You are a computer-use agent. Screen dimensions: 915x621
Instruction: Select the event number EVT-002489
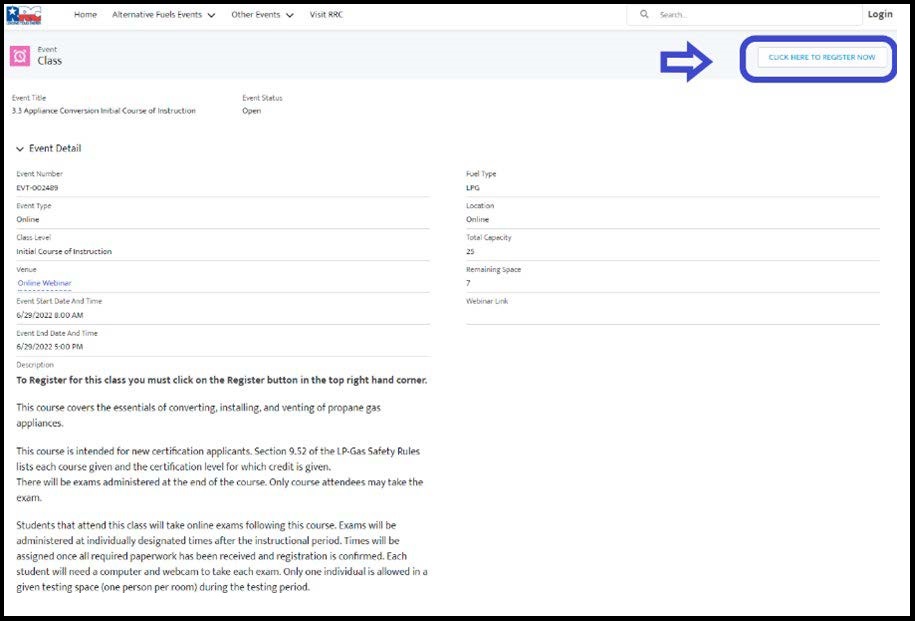pyautogui.click(x=38, y=188)
